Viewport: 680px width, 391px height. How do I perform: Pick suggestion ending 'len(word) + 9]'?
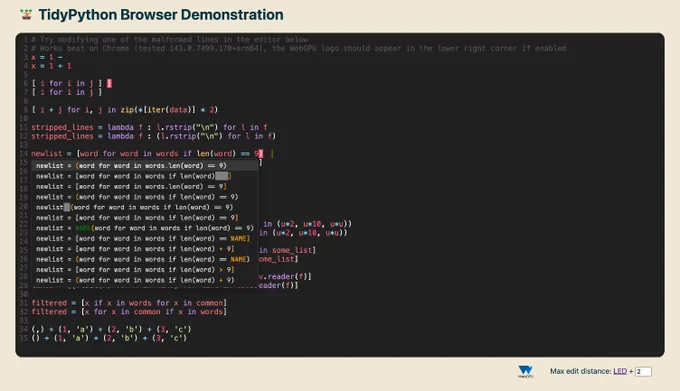pyautogui.click(x=145, y=249)
